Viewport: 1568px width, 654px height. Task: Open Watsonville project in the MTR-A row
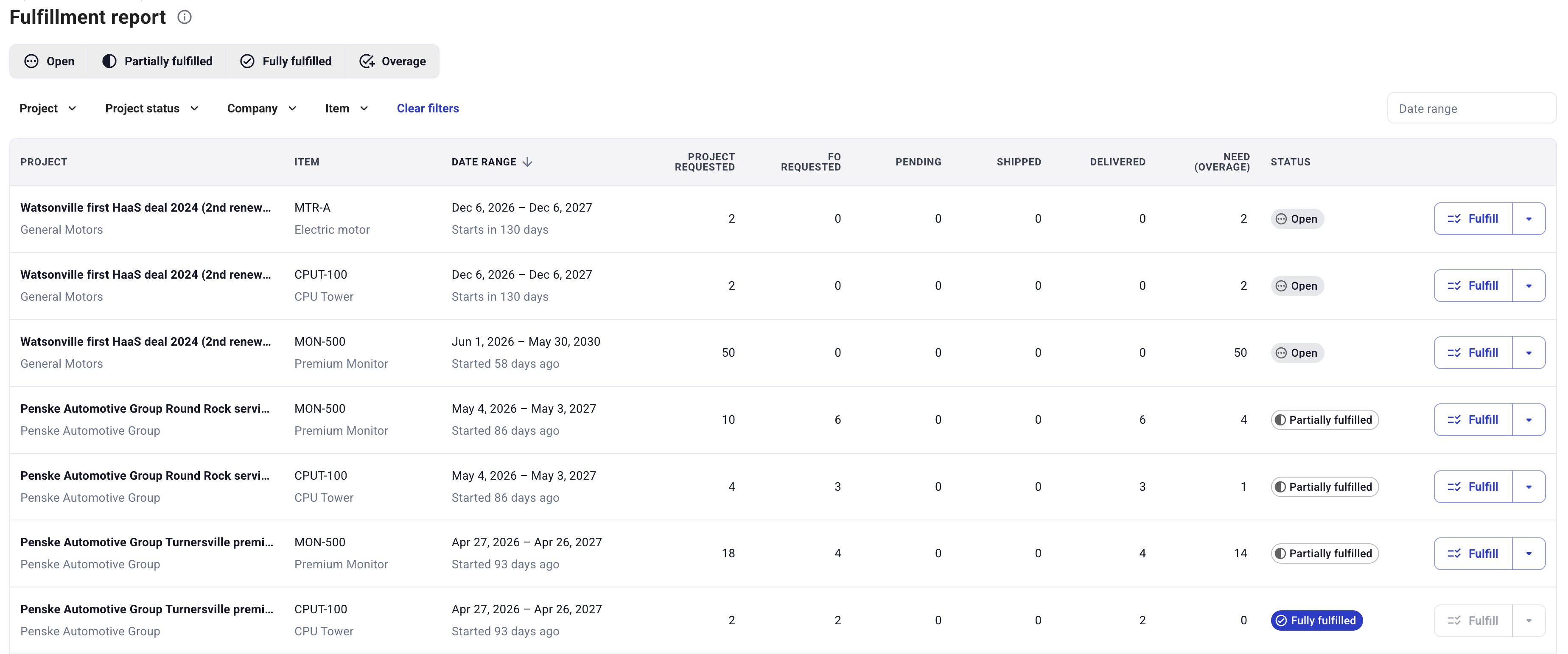point(146,207)
